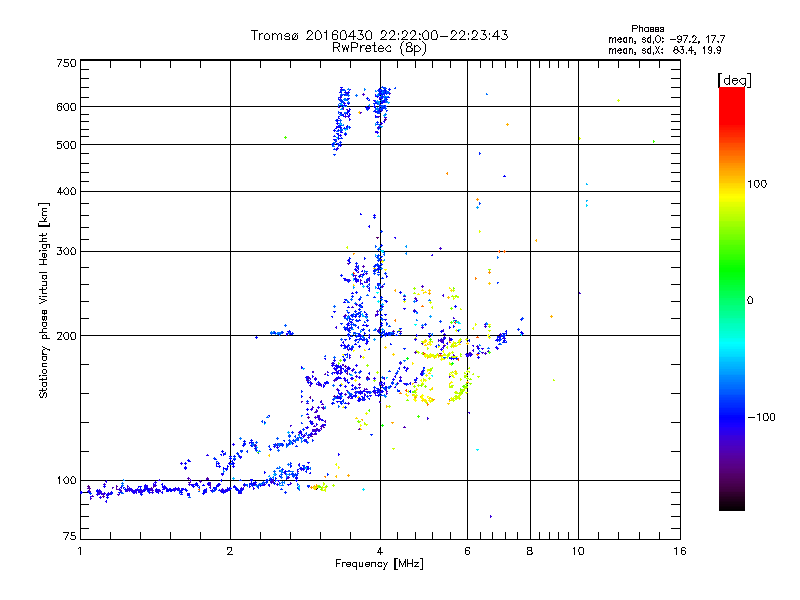Click the '6' frequency axis tick label
The image size is (800, 600).
(x=467, y=551)
